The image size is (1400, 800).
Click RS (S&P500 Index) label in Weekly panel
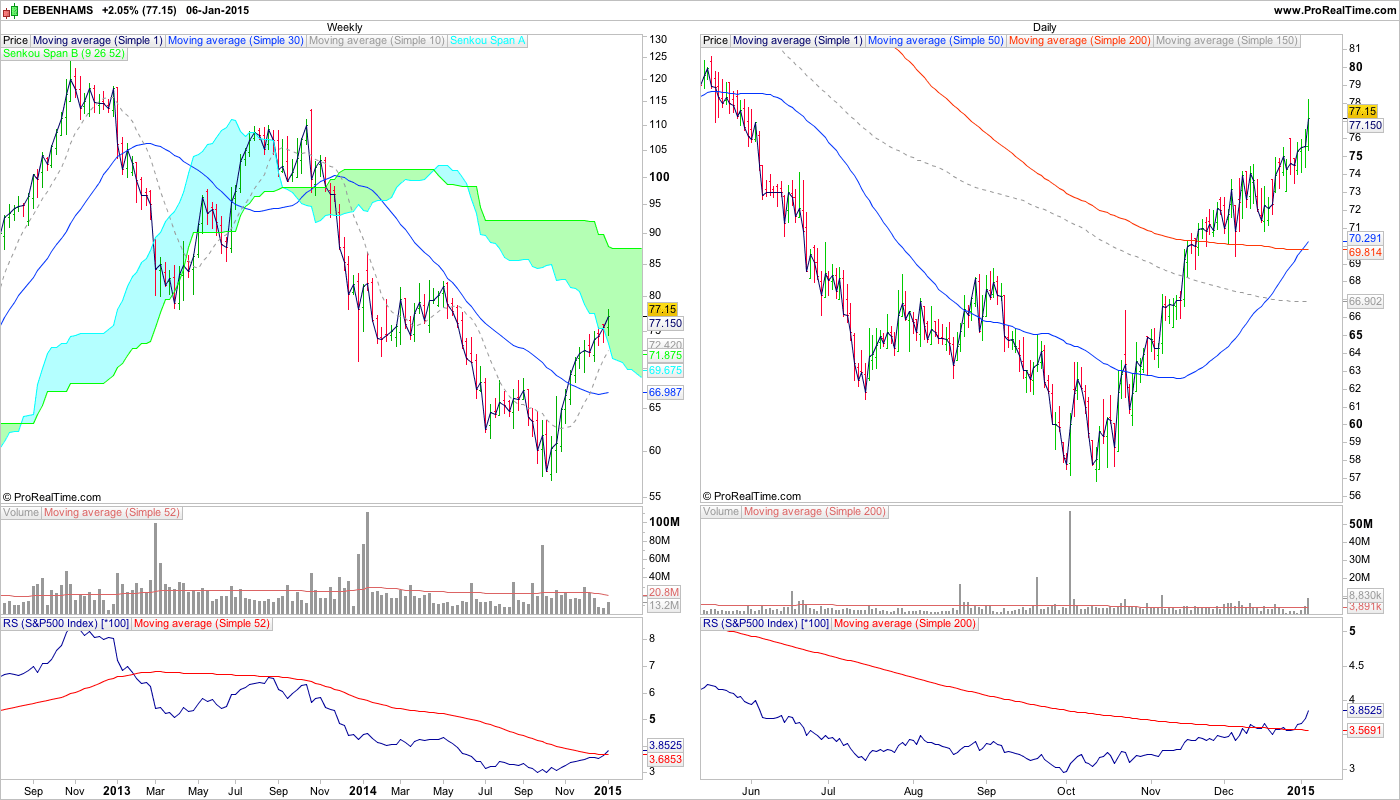(65, 623)
